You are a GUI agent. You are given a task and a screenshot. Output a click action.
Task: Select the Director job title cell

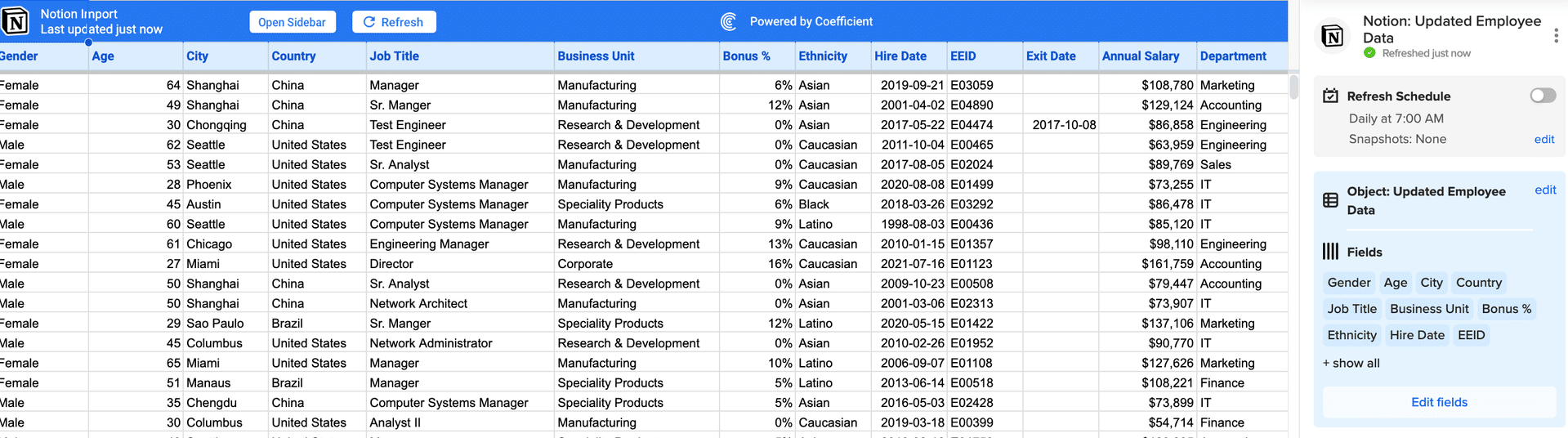460,264
